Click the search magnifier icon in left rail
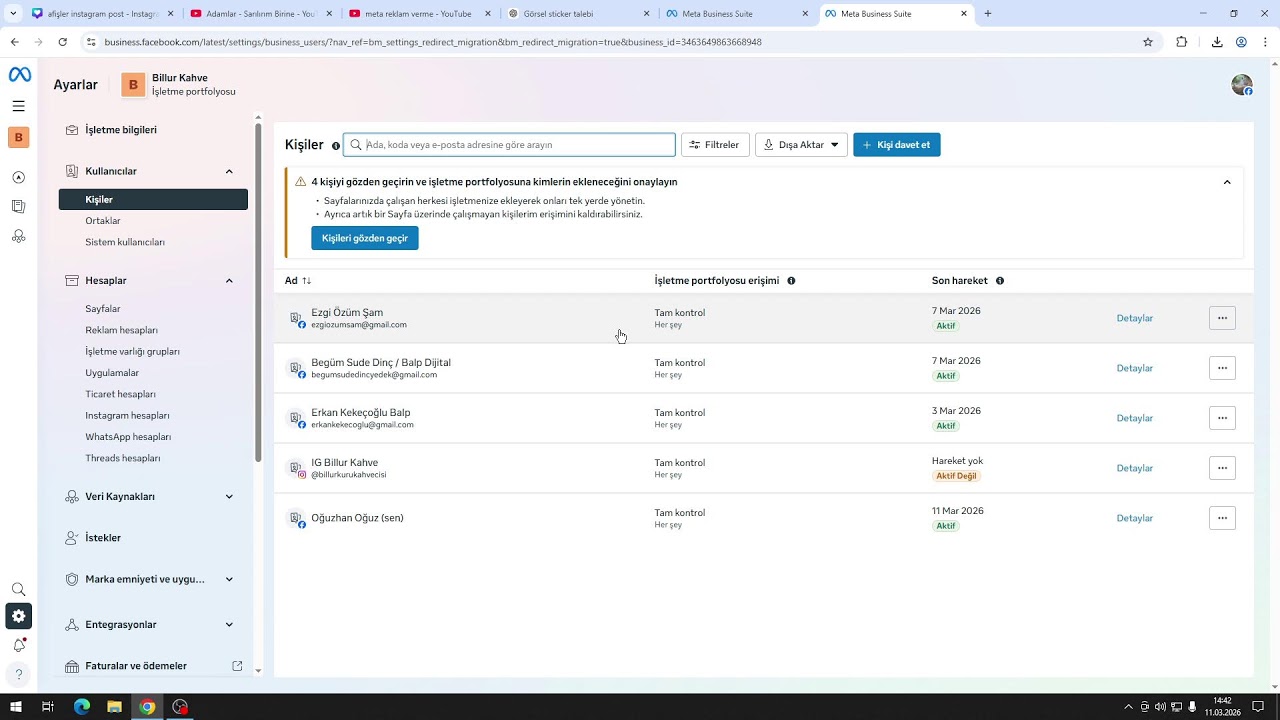 pyautogui.click(x=18, y=590)
